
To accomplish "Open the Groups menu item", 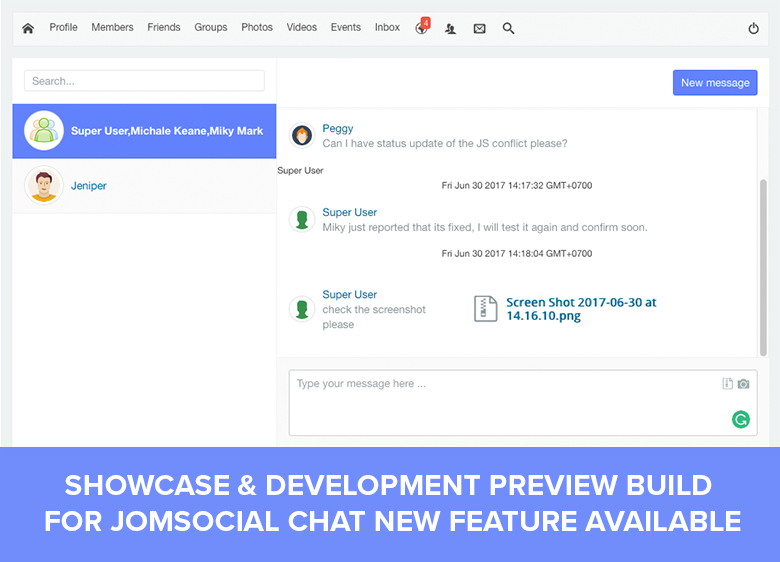I will (210, 27).
